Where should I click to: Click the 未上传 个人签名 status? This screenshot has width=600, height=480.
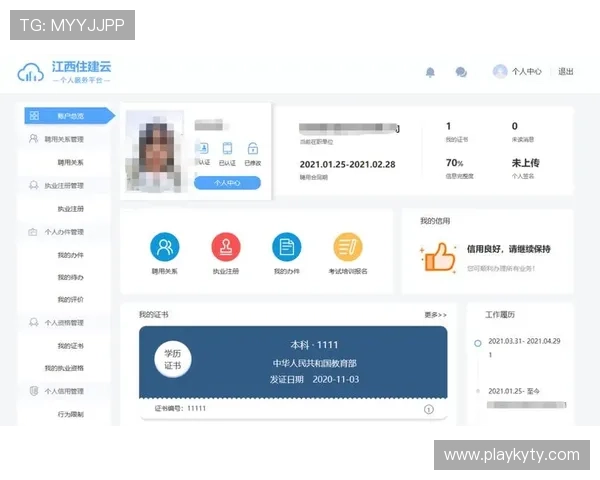coord(525,163)
